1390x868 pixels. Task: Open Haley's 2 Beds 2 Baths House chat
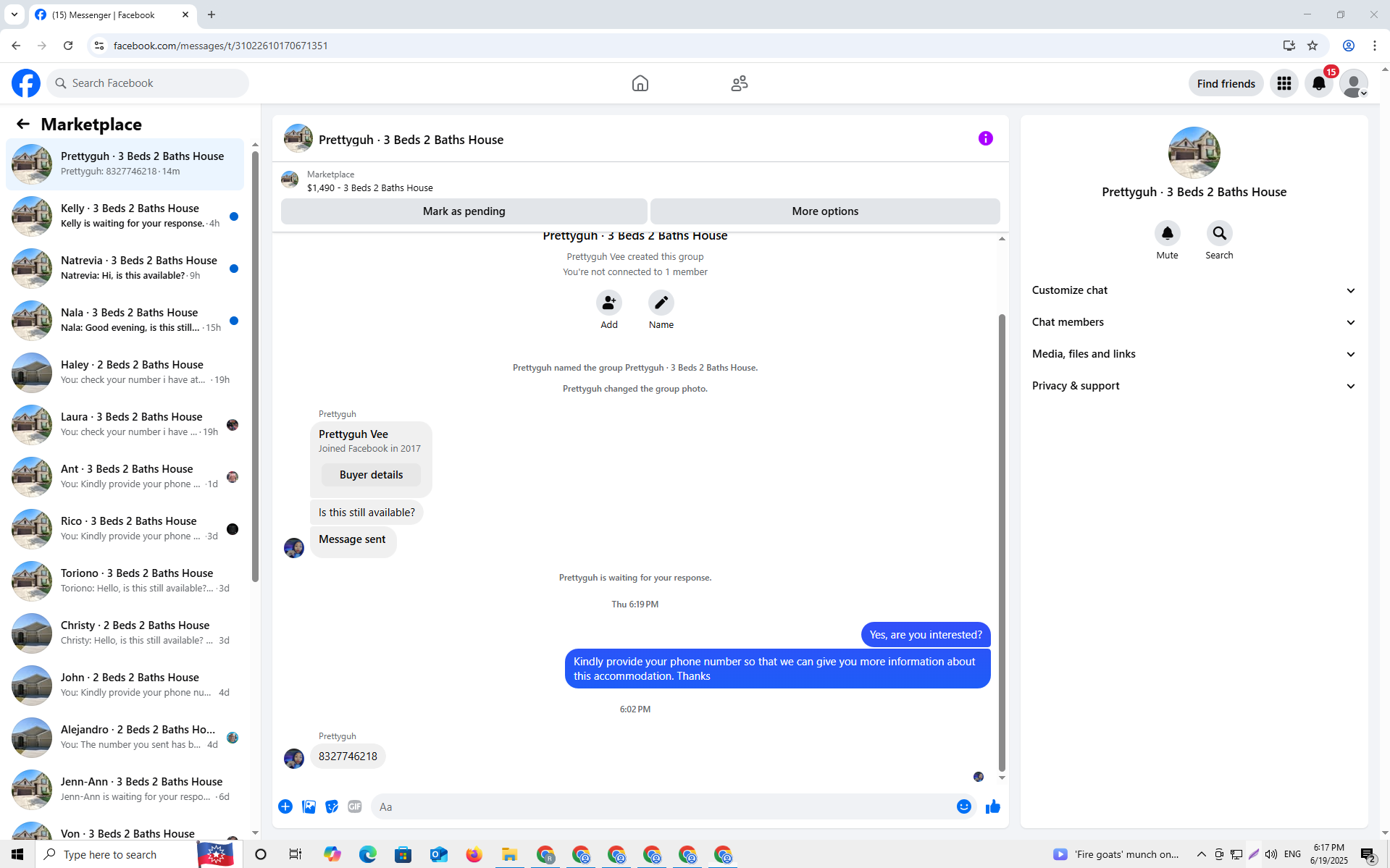(x=125, y=373)
